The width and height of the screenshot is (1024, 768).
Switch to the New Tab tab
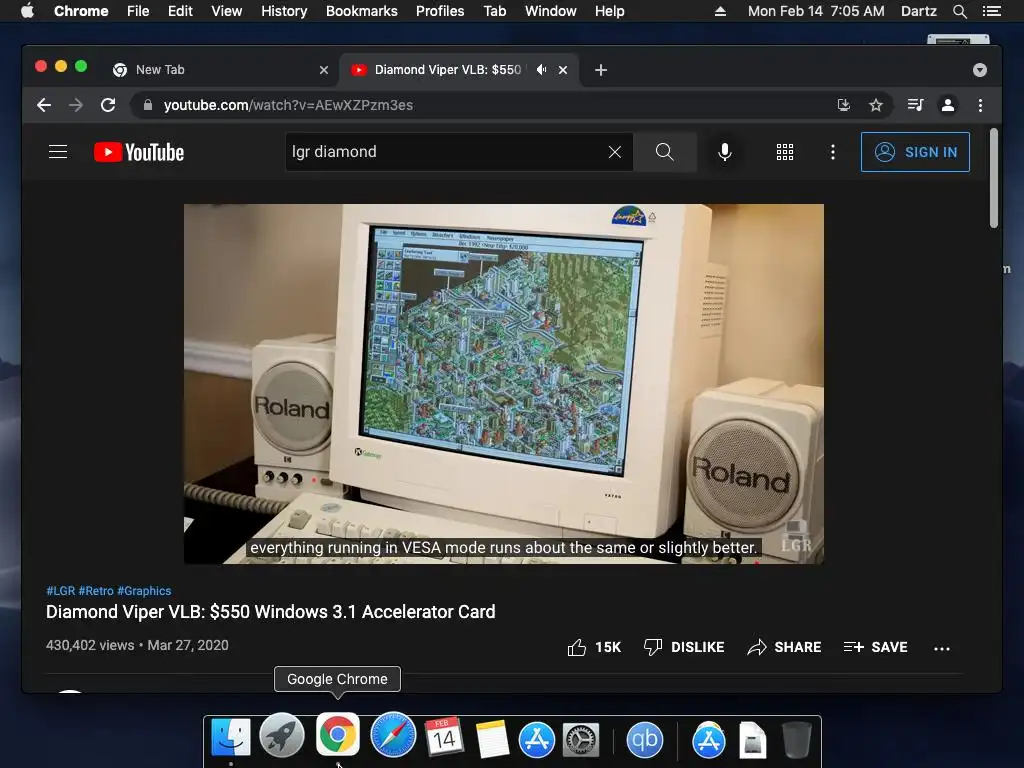click(221, 70)
